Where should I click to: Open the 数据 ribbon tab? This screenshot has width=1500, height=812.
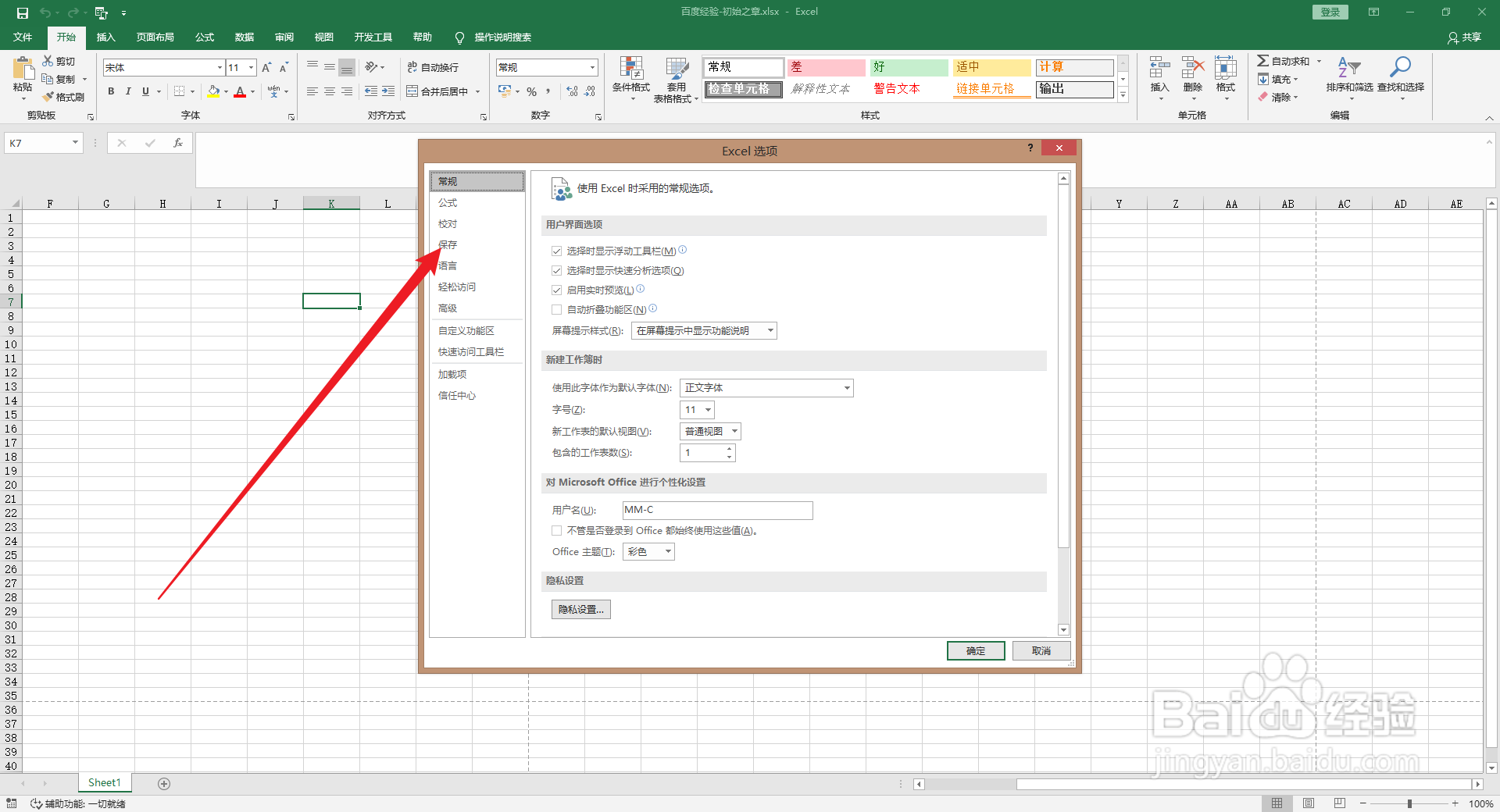click(x=245, y=37)
